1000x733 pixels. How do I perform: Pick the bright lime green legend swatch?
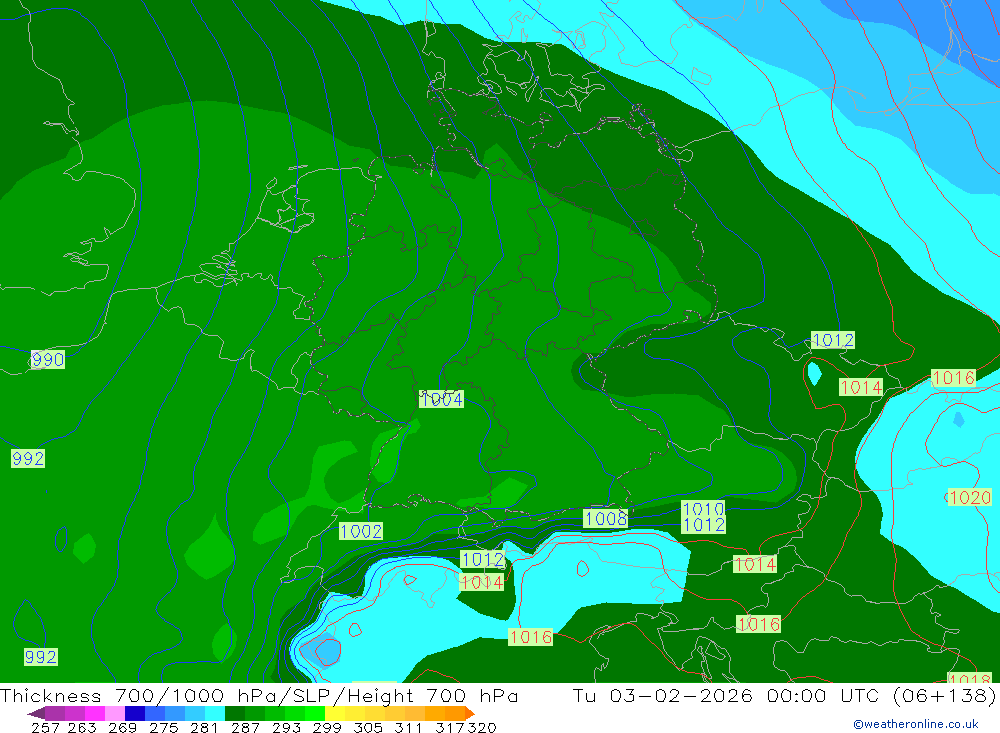point(315,713)
